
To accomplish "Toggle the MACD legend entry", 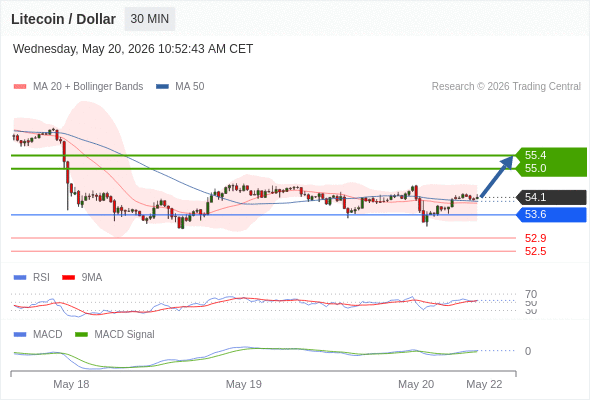I will (x=38, y=334).
